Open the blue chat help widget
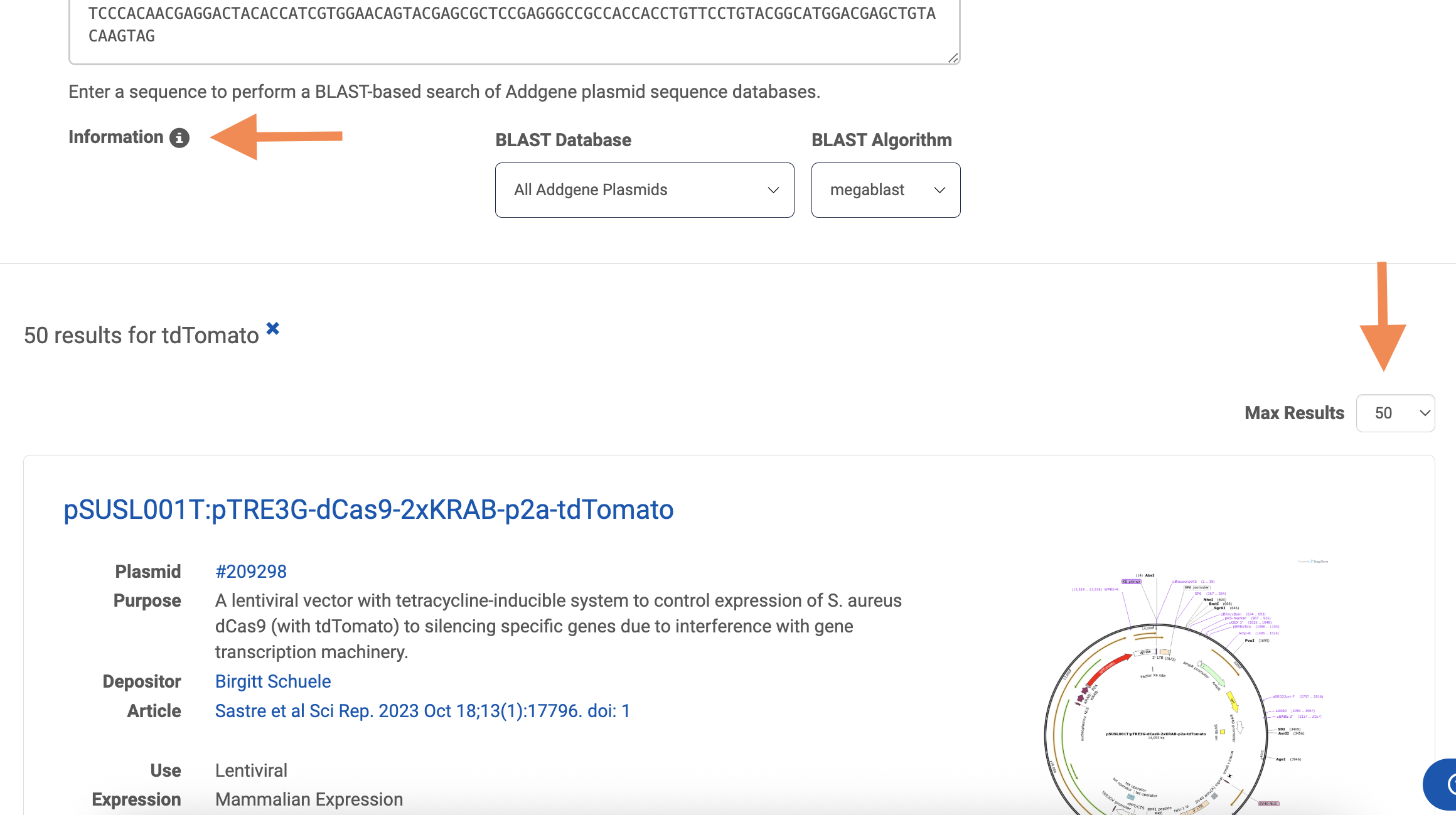1456x815 pixels. pos(1442,784)
